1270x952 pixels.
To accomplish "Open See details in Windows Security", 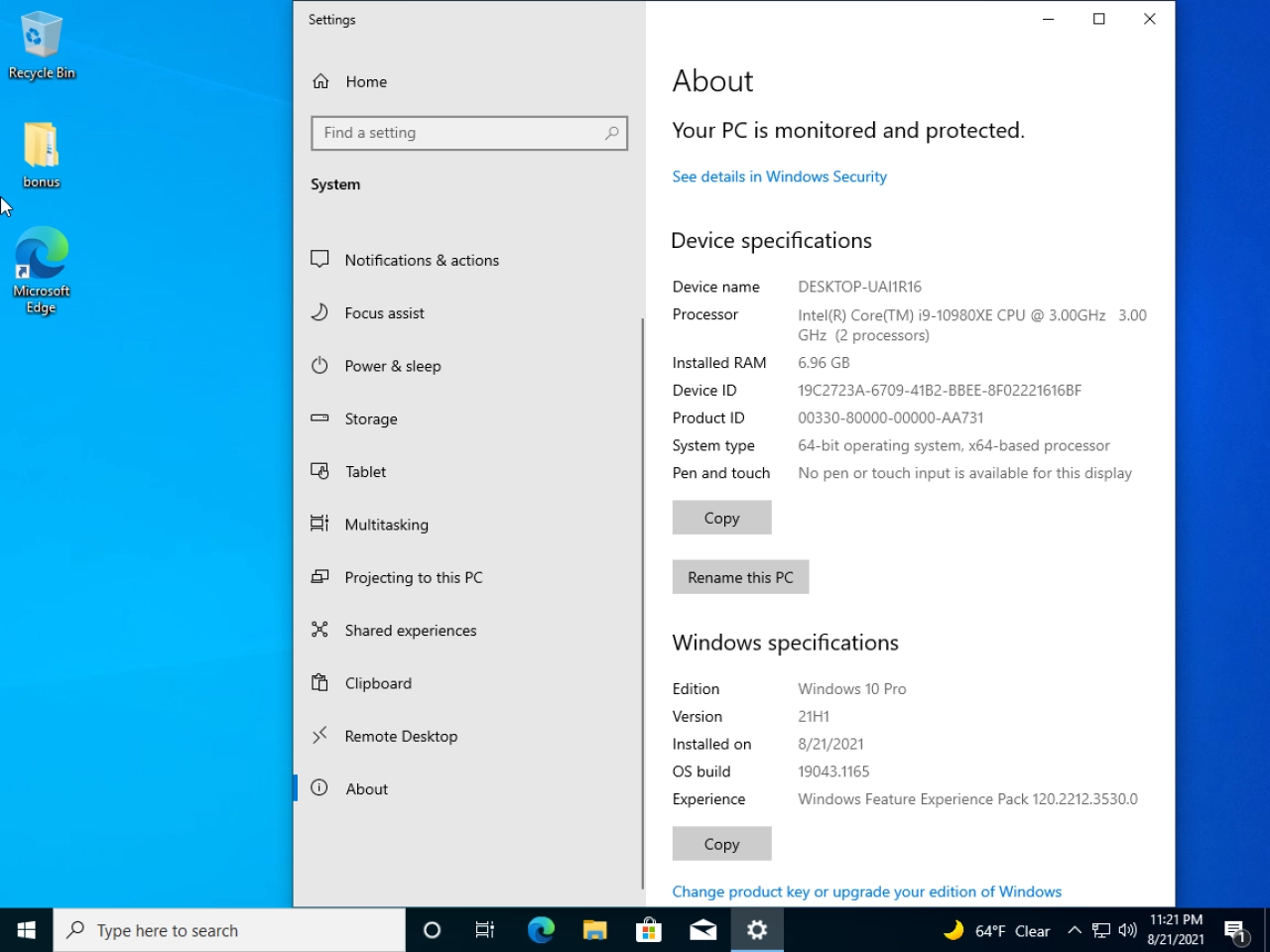I will point(779,177).
